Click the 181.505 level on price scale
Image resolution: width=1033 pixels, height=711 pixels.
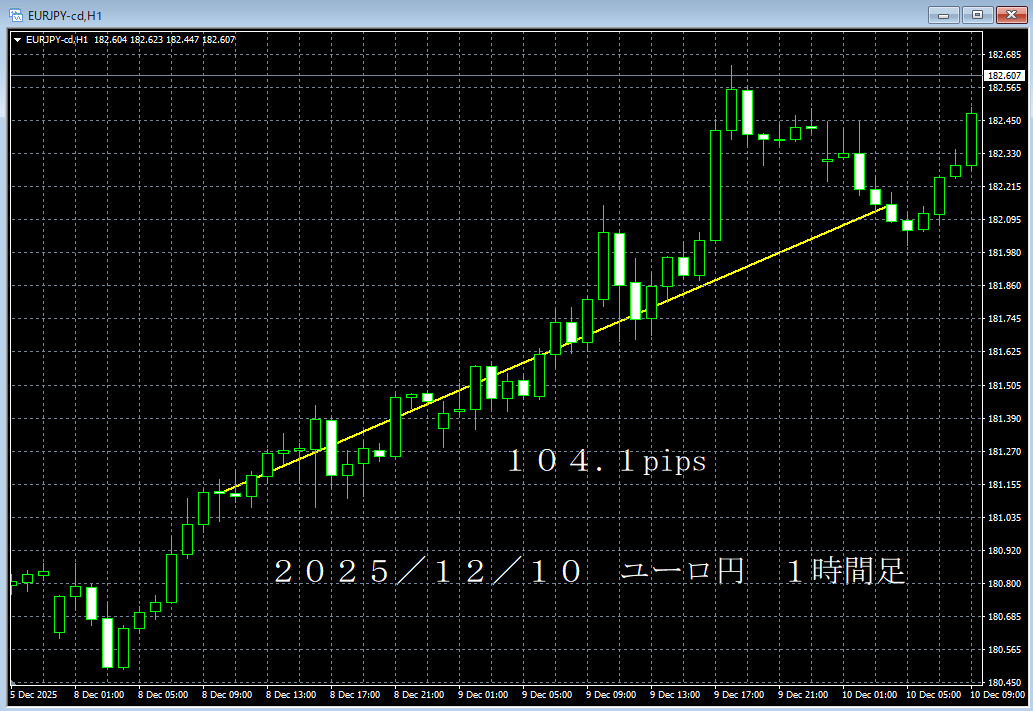pyautogui.click(x=1003, y=386)
